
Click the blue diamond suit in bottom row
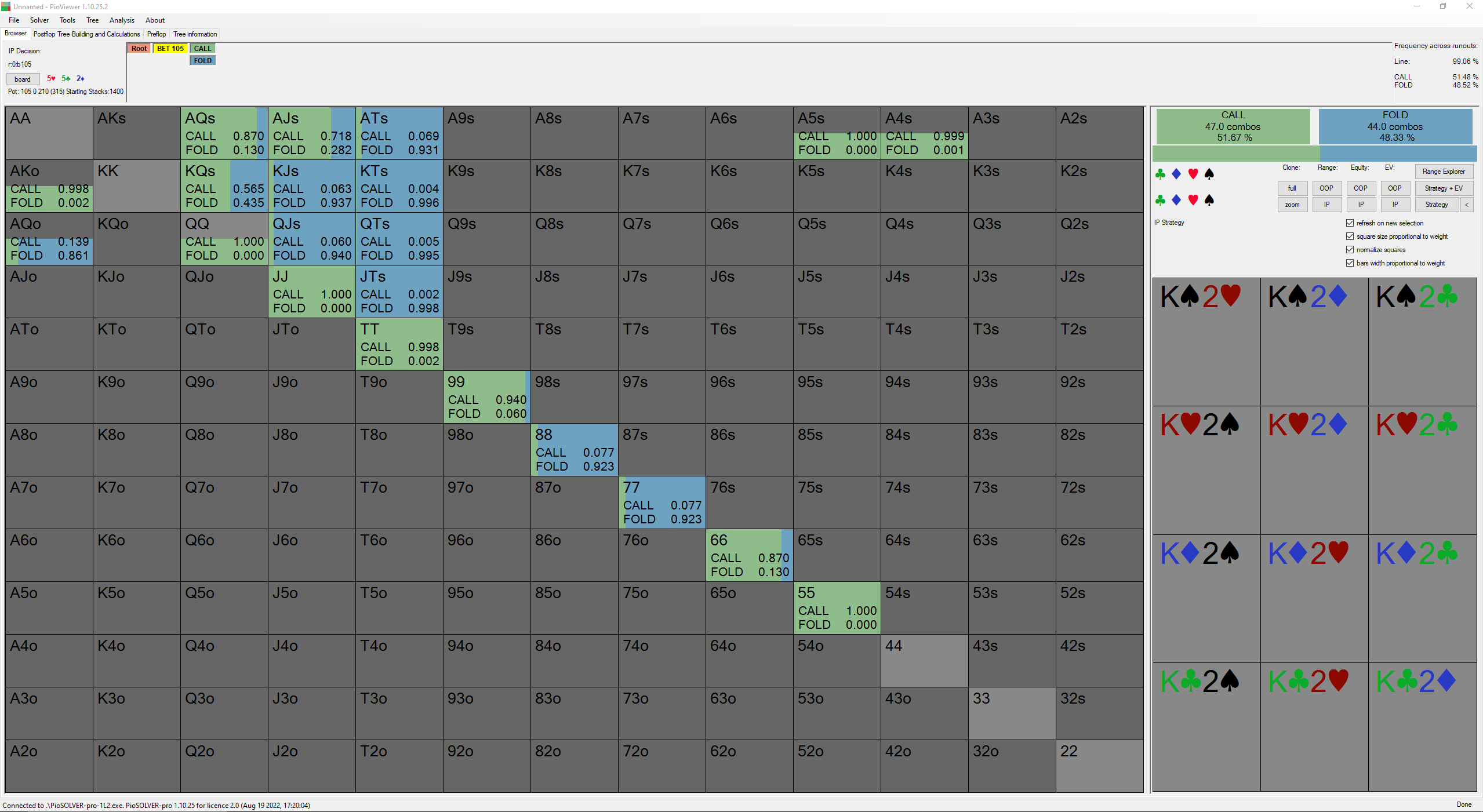[1176, 200]
